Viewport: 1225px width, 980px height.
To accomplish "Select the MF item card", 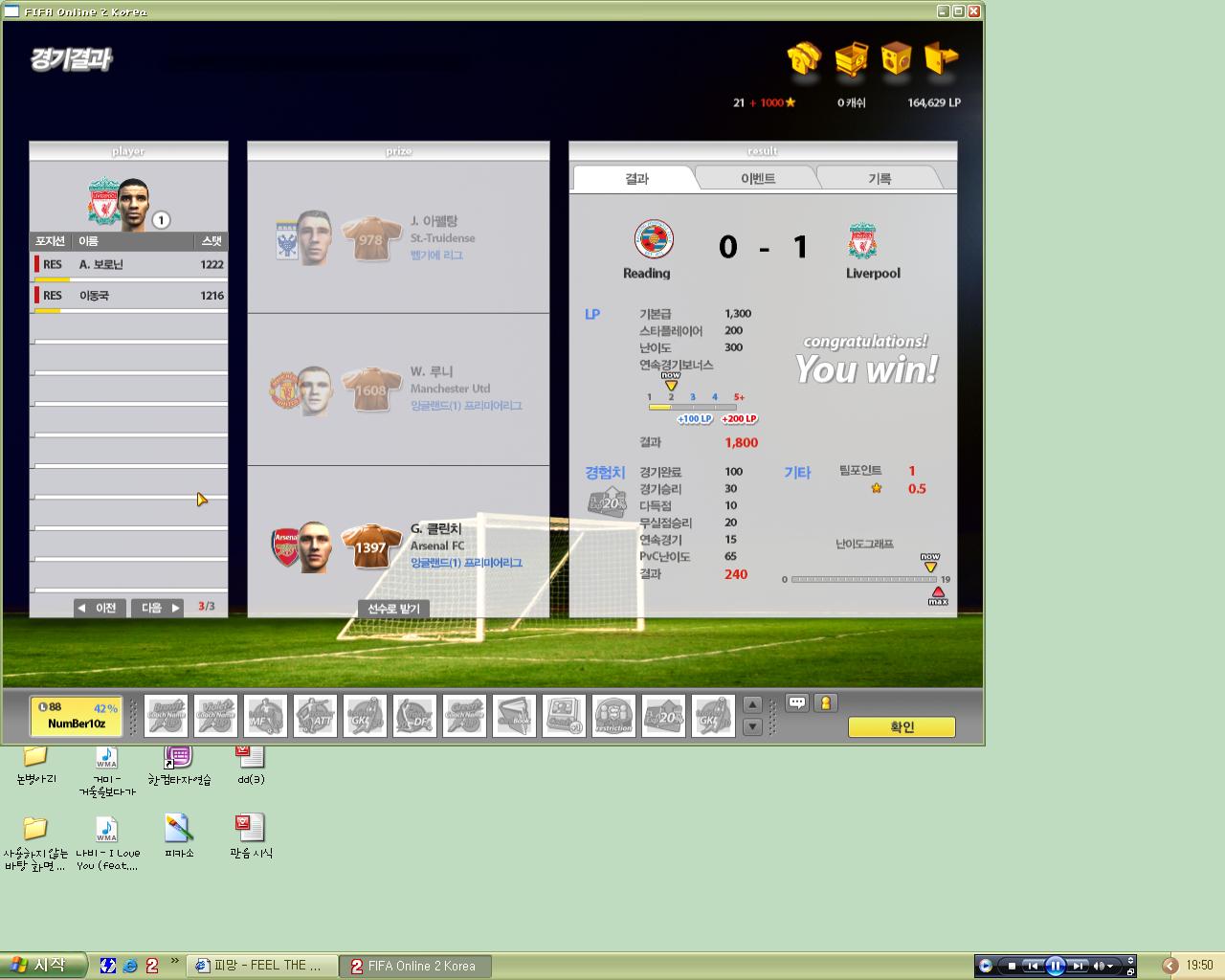I will [x=265, y=716].
